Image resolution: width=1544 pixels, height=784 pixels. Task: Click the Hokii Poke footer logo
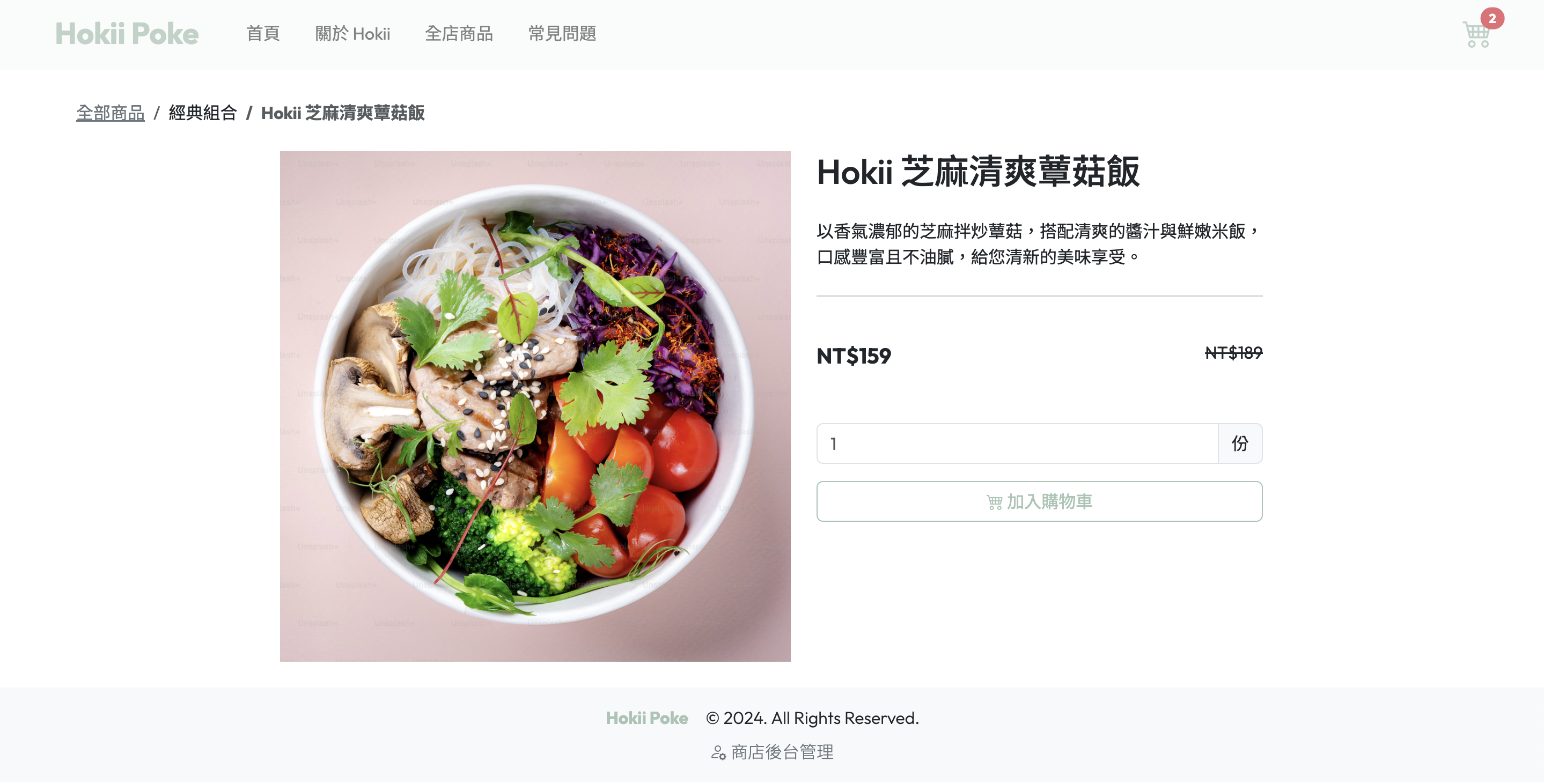[646, 718]
